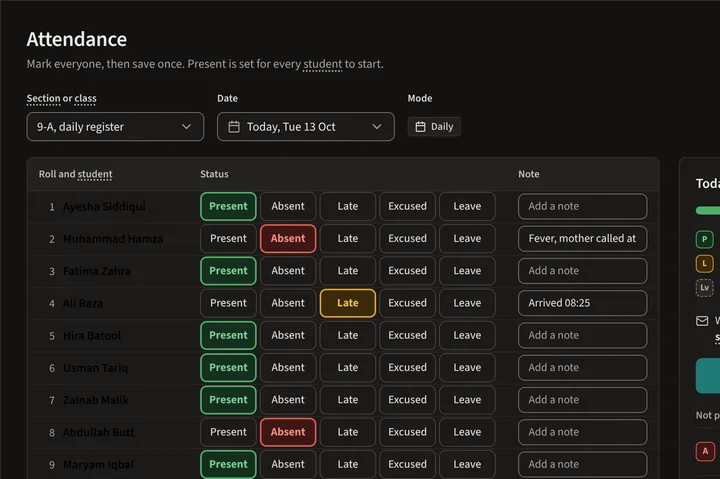Expand the Date picker chevron
Viewport: 720px width, 479px height.
[377, 127]
